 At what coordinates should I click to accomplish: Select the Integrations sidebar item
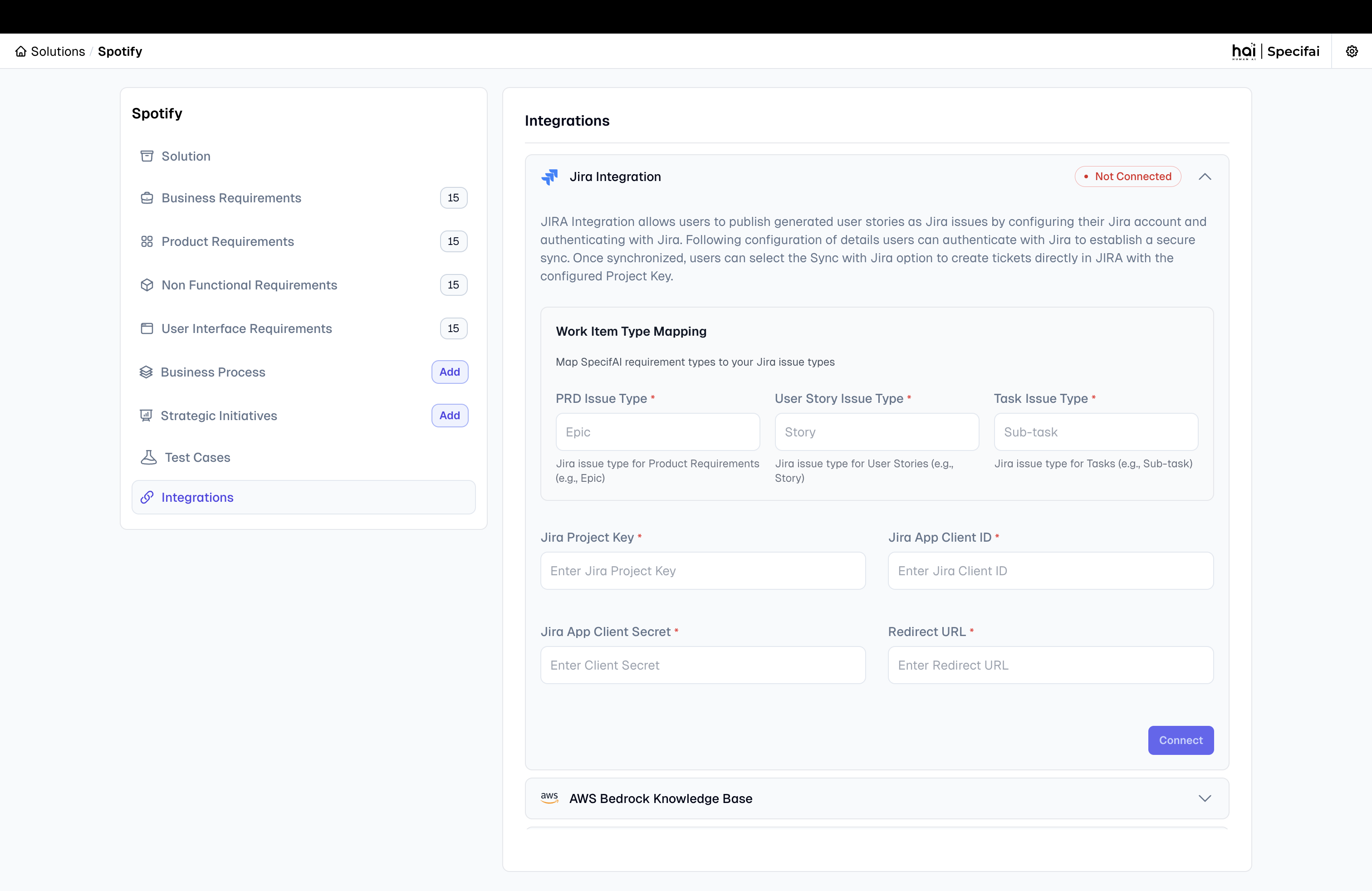pos(304,497)
